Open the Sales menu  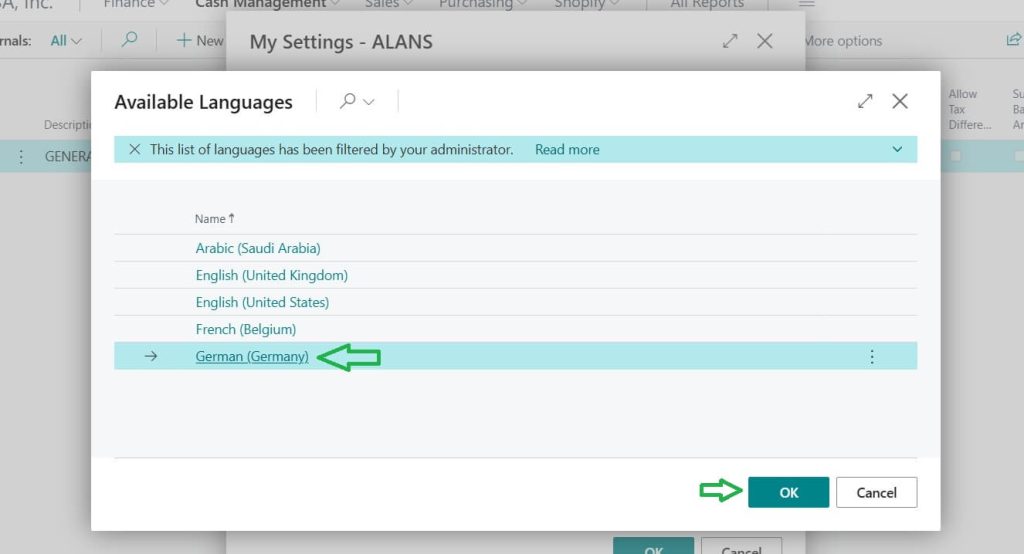[x=388, y=4]
